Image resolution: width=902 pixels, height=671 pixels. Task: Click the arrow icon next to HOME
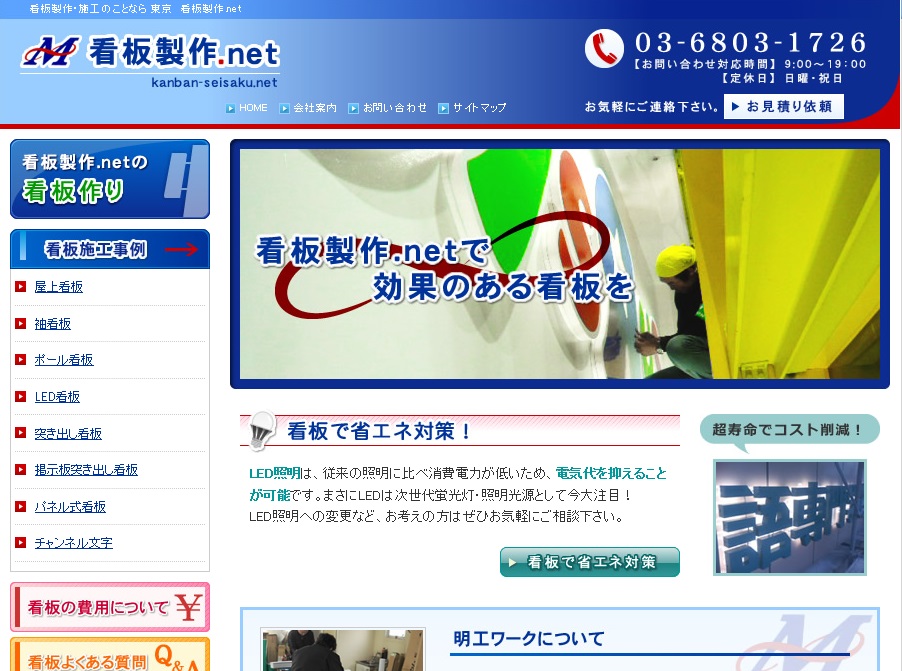pos(230,108)
